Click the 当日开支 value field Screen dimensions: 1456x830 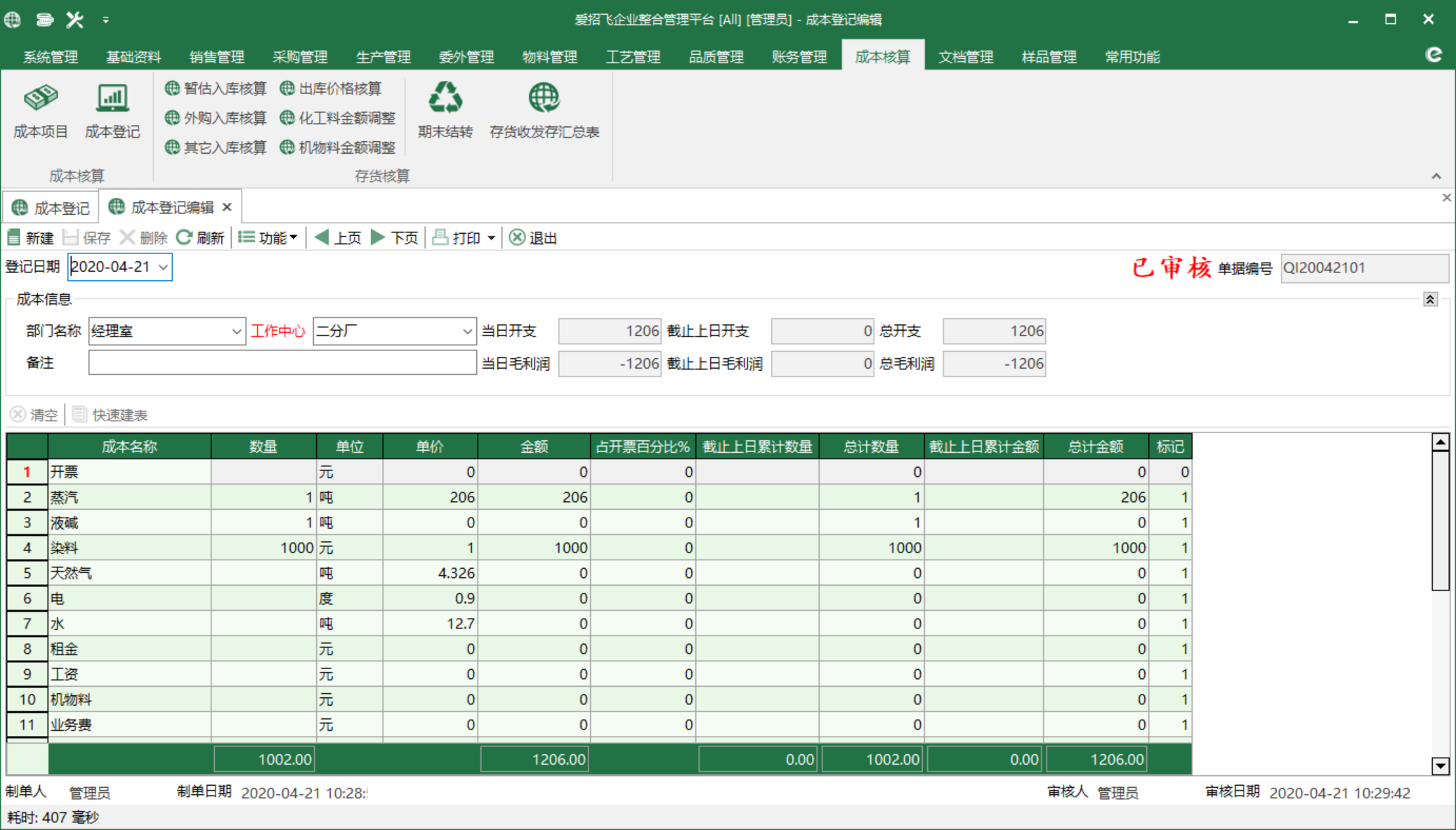610,331
